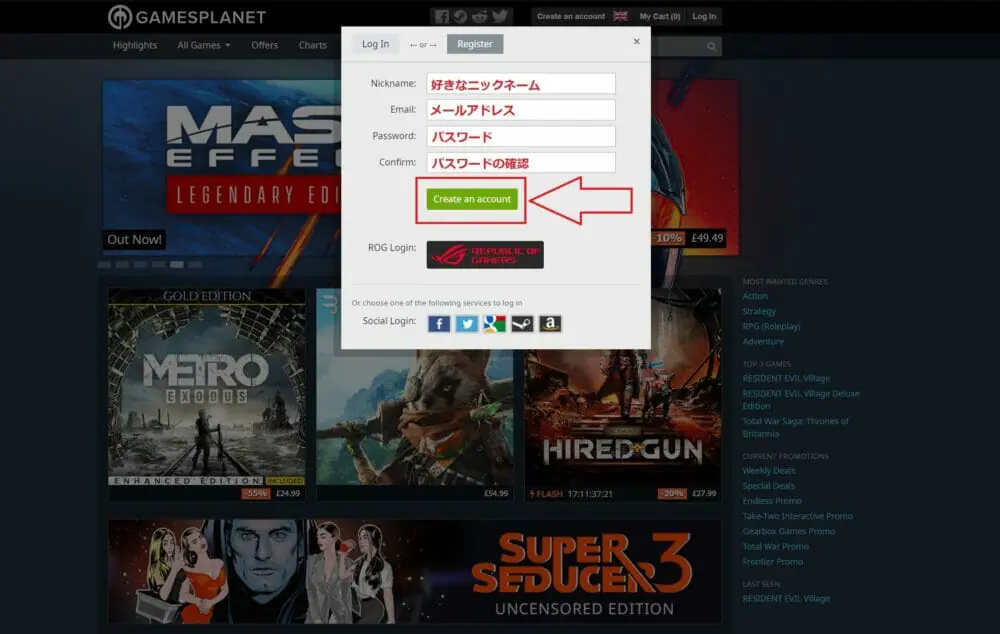The height and width of the screenshot is (634, 1000).
Task: Click the Republic of Gamers login button
Action: click(x=485, y=255)
